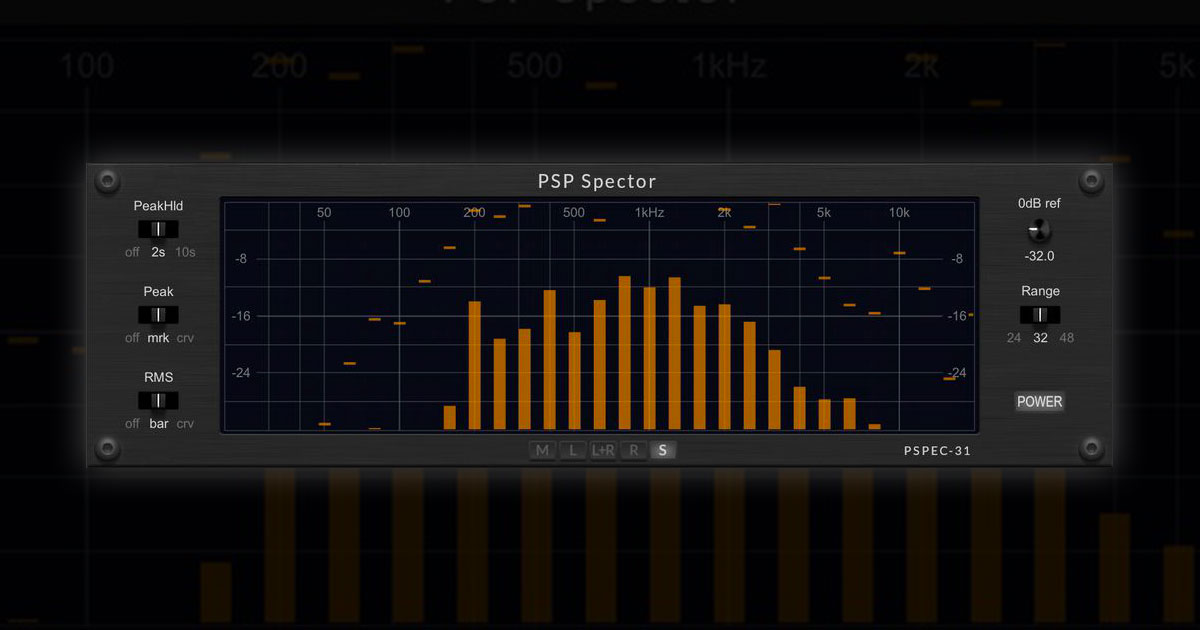Image resolution: width=1200 pixels, height=630 pixels.
Task: Enable the L+R summed channel mode
Action: pyautogui.click(x=603, y=450)
